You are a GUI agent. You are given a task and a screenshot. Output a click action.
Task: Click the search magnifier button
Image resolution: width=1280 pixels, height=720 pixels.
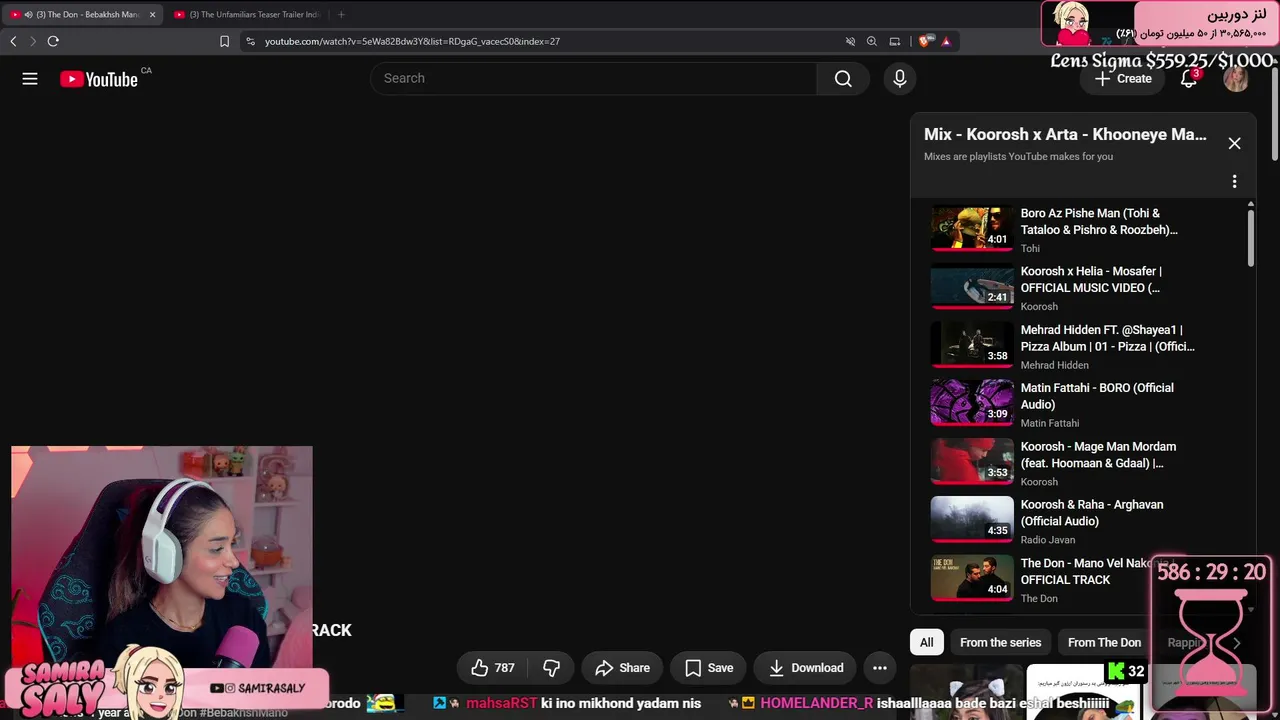[843, 79]
